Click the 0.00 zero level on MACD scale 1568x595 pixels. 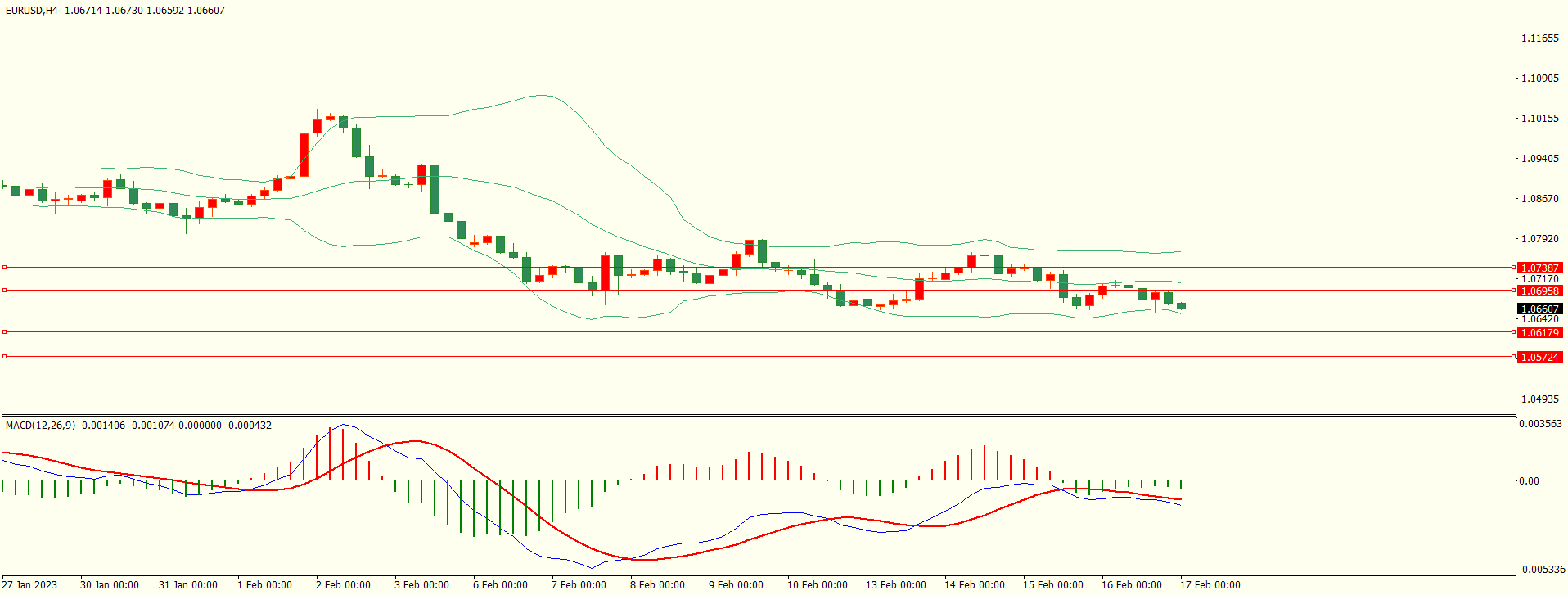tap(1529, 481)
